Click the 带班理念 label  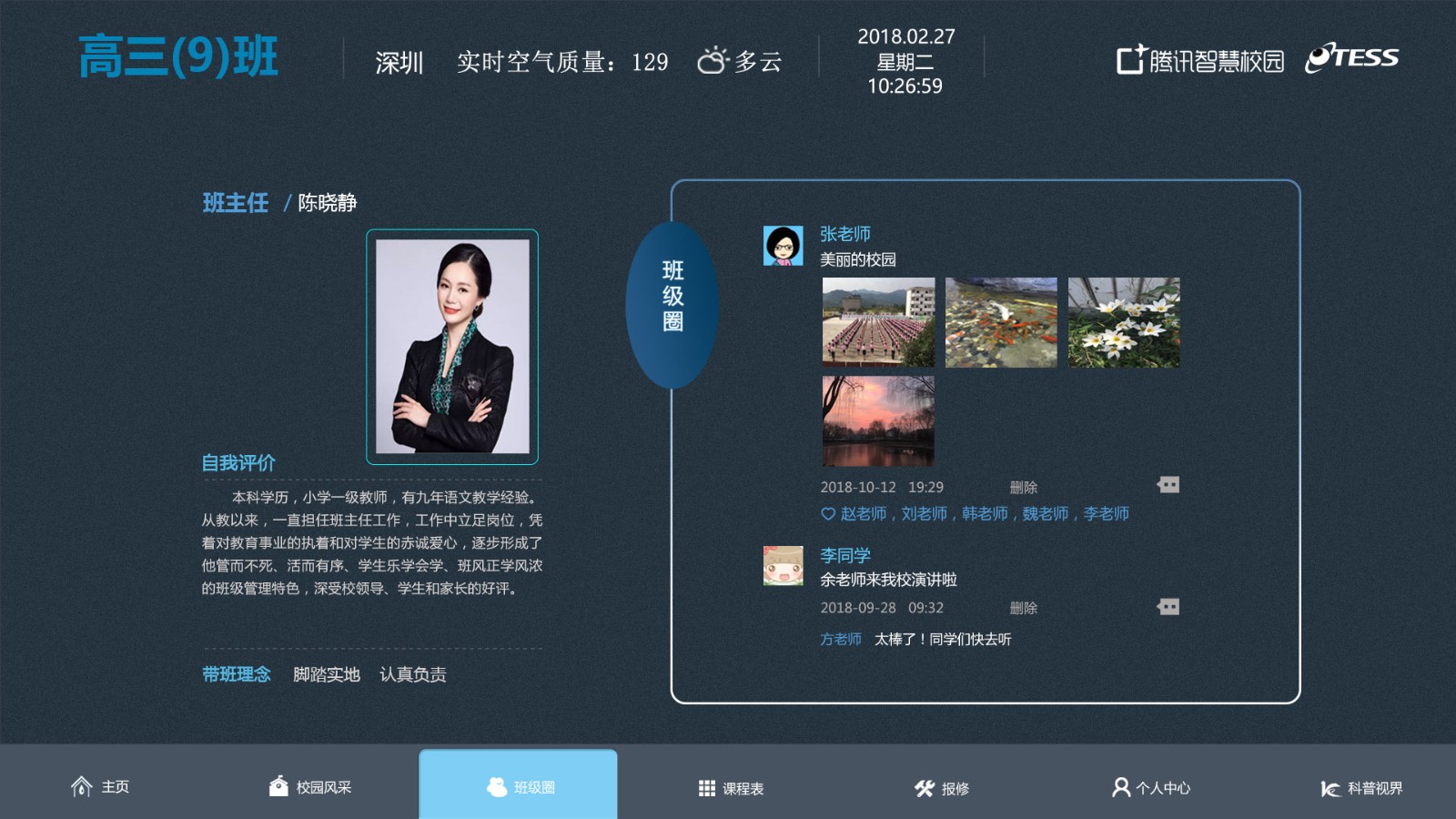pyautogui.click(x=237, y=674)
